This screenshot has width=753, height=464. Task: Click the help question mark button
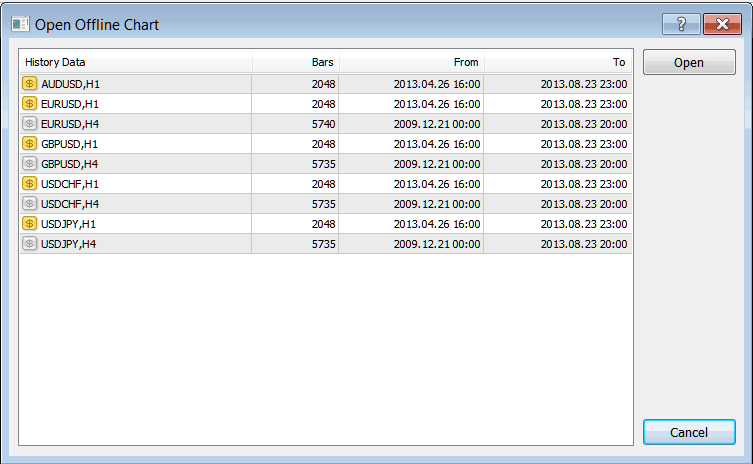tap(681, 24)
